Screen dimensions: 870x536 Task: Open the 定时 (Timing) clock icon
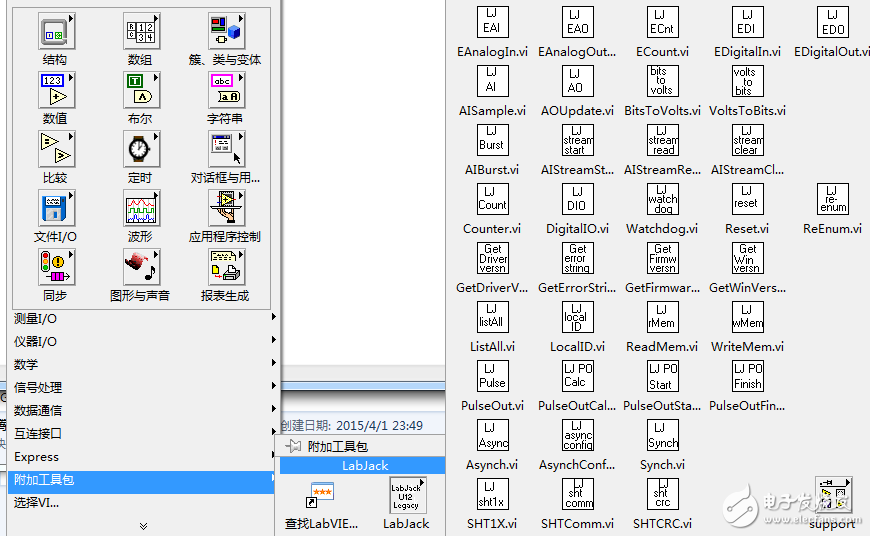(x=141, y=149)
